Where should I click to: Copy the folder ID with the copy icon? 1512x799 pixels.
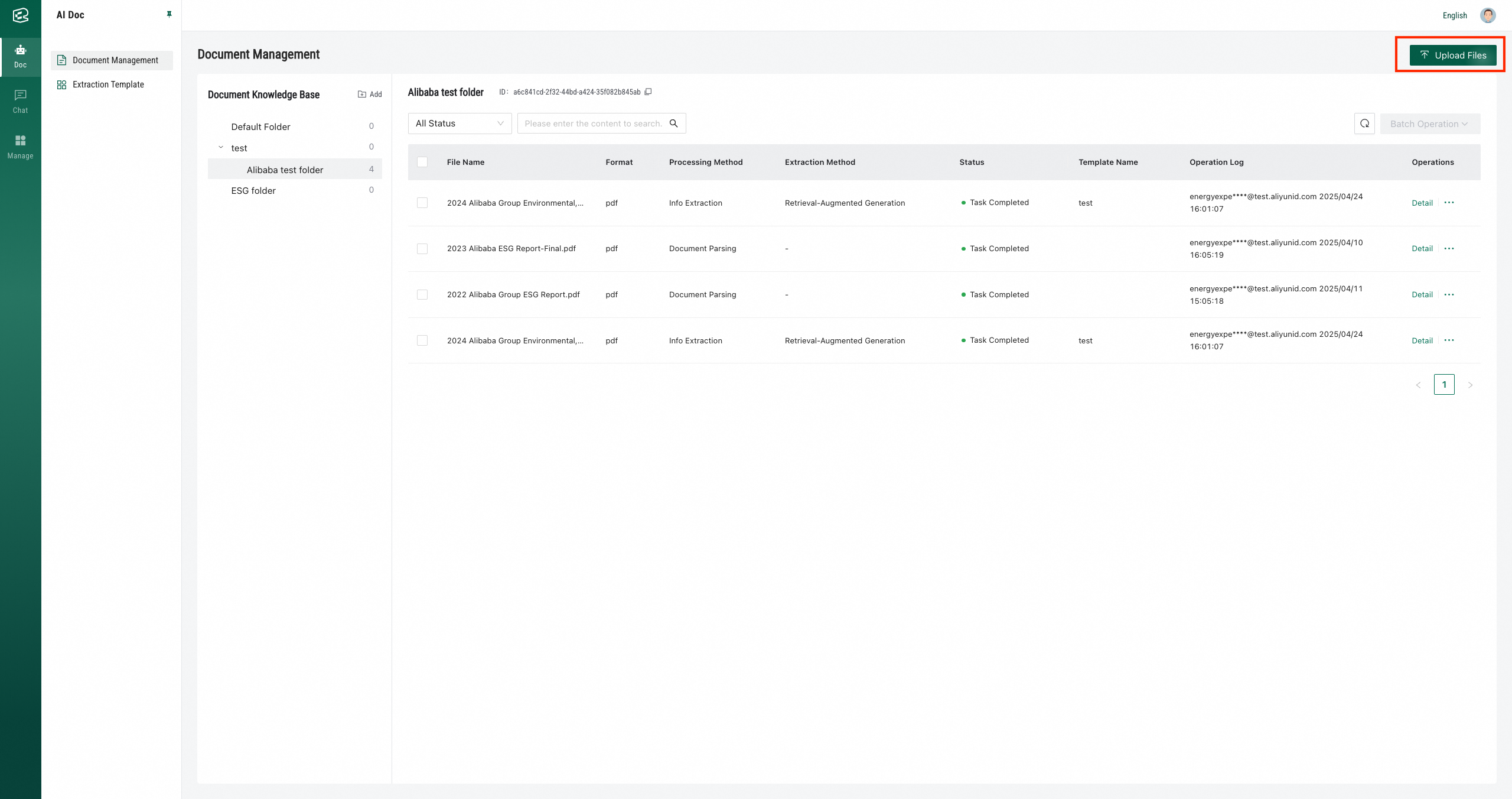coord(648,92)
